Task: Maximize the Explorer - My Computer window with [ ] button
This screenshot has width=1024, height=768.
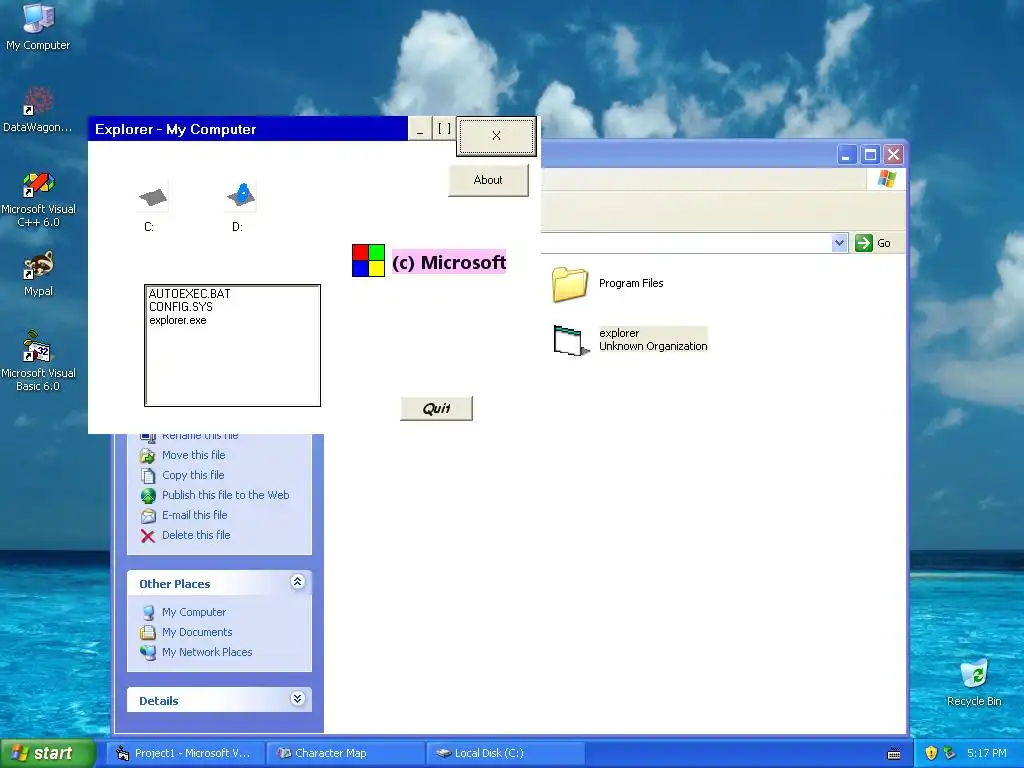Action: pos(444,129)
